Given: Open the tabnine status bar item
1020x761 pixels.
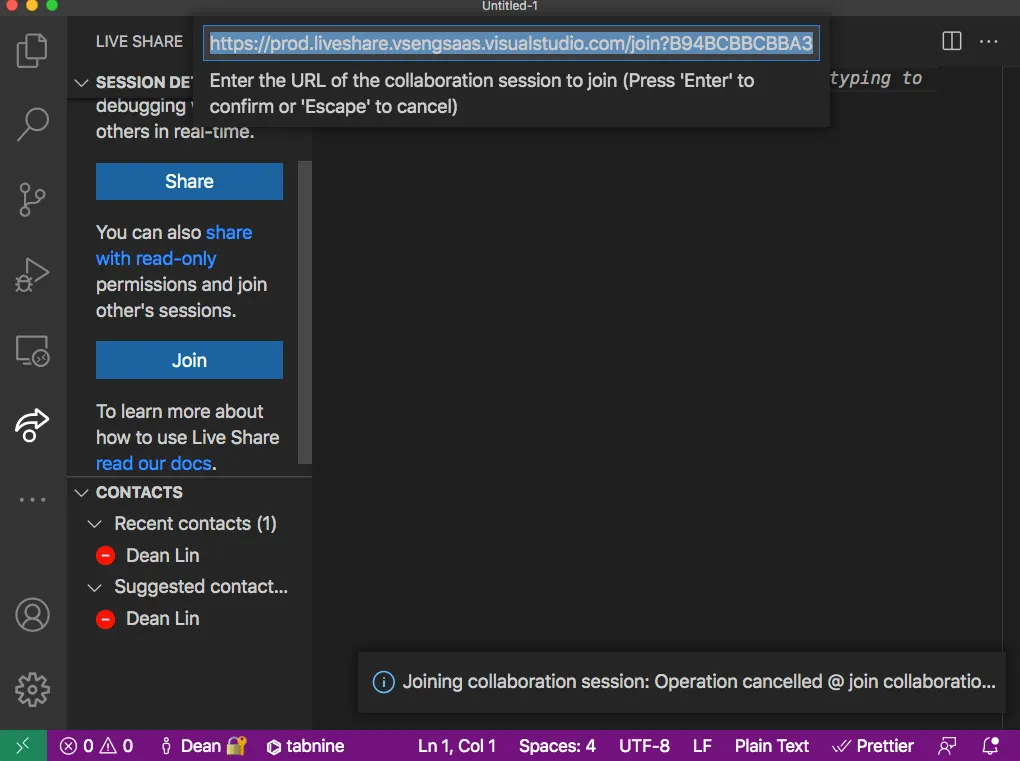Looking at the screenshot, I should [305, 746].
